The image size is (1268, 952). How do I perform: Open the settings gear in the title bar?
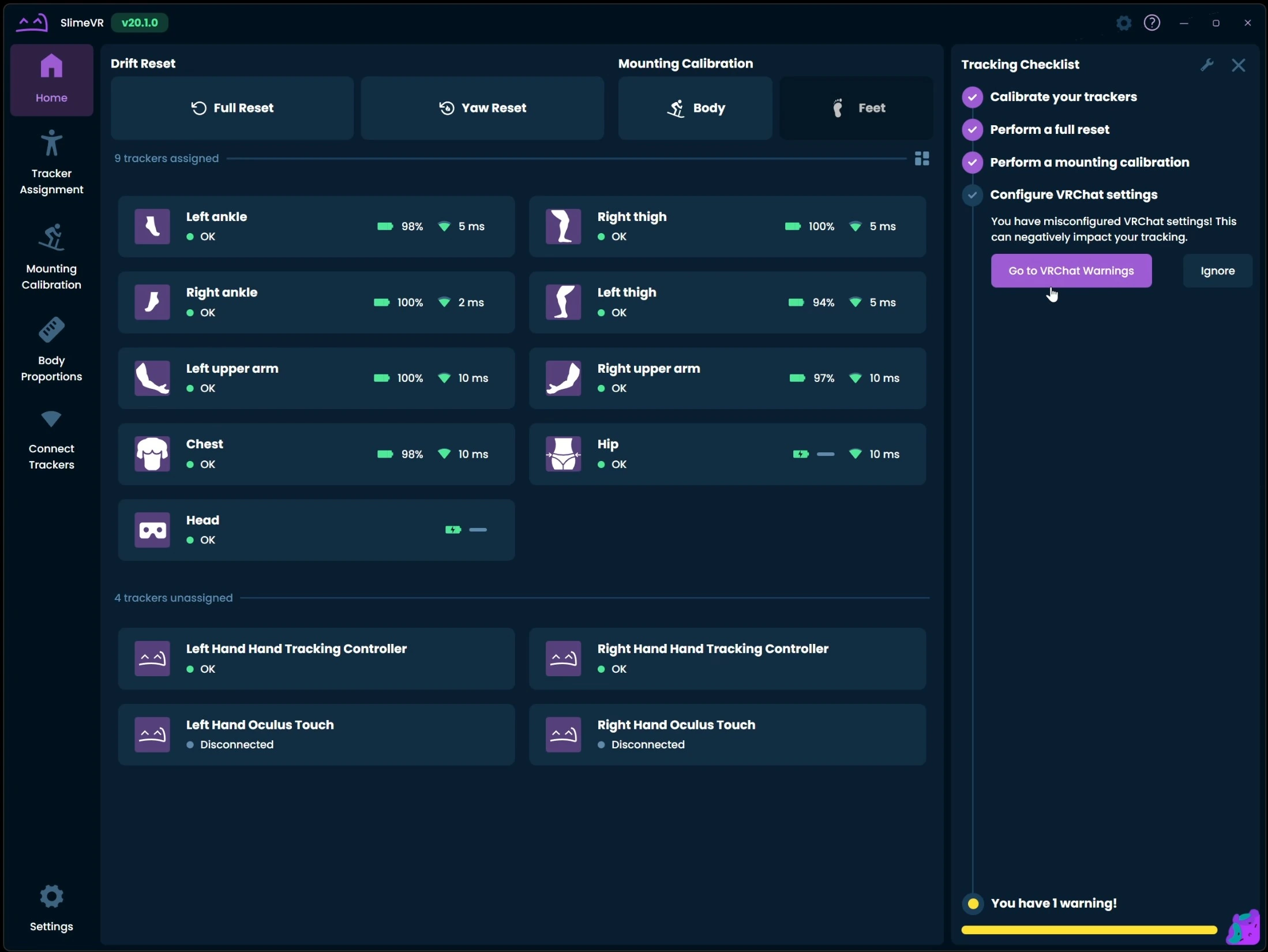(1124, 23)
